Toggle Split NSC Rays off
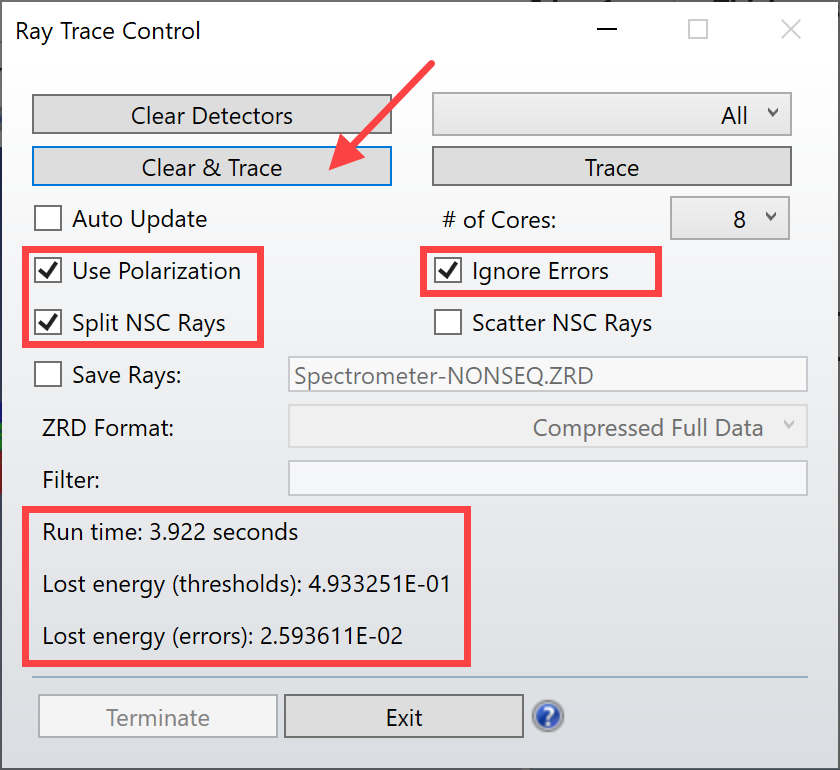Screen dimensions: 840x770 tap(48, 322)
